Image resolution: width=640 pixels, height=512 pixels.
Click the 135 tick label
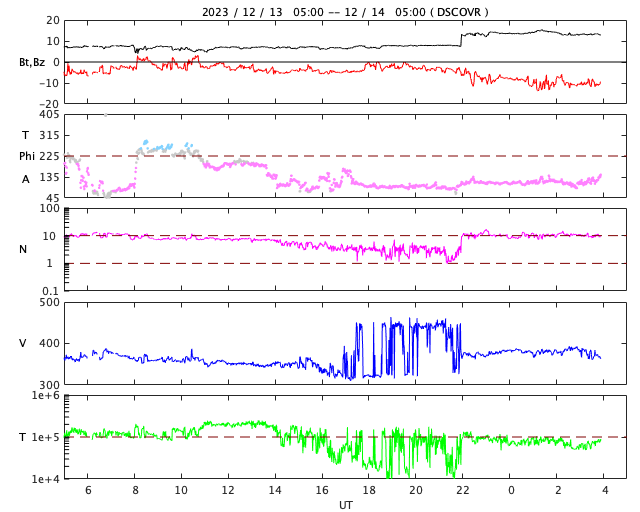49,177
